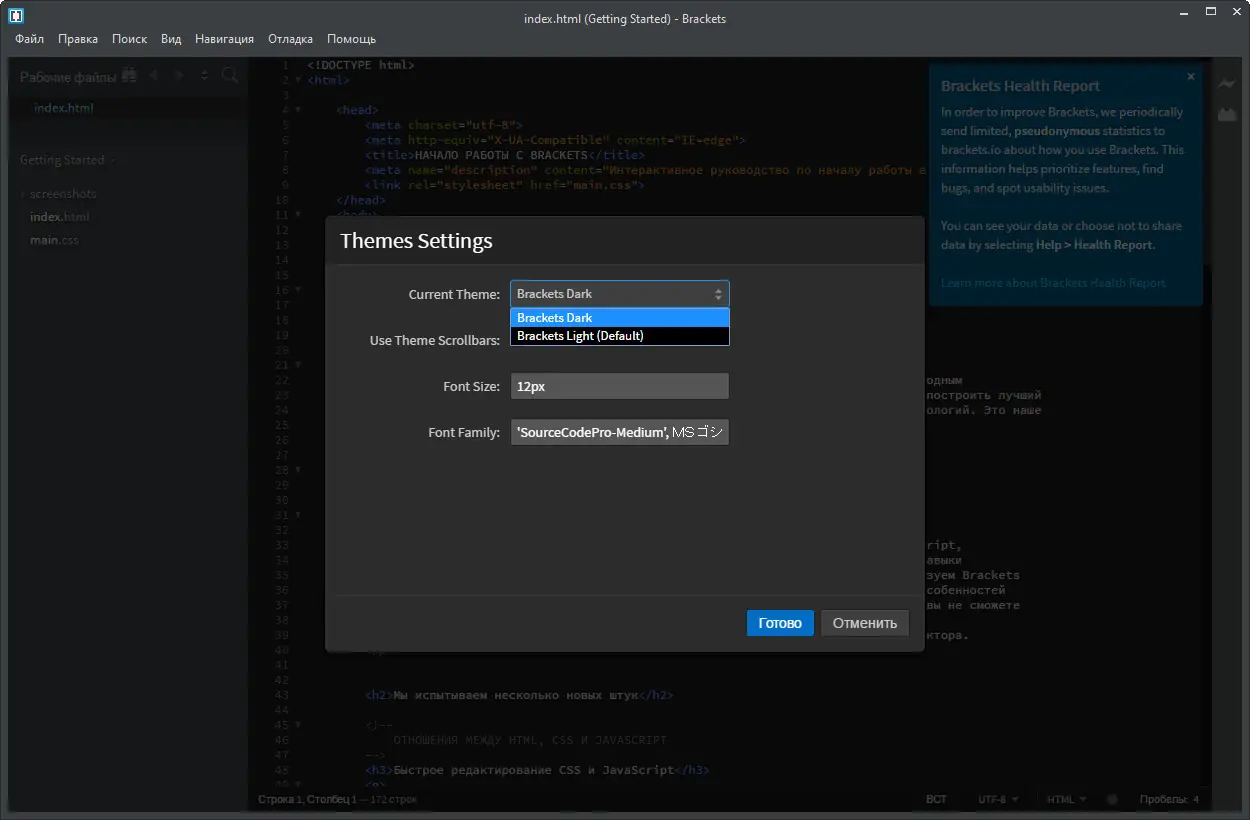Toggle Пробелы indentation type in status bar

[x=1162, y=800]
